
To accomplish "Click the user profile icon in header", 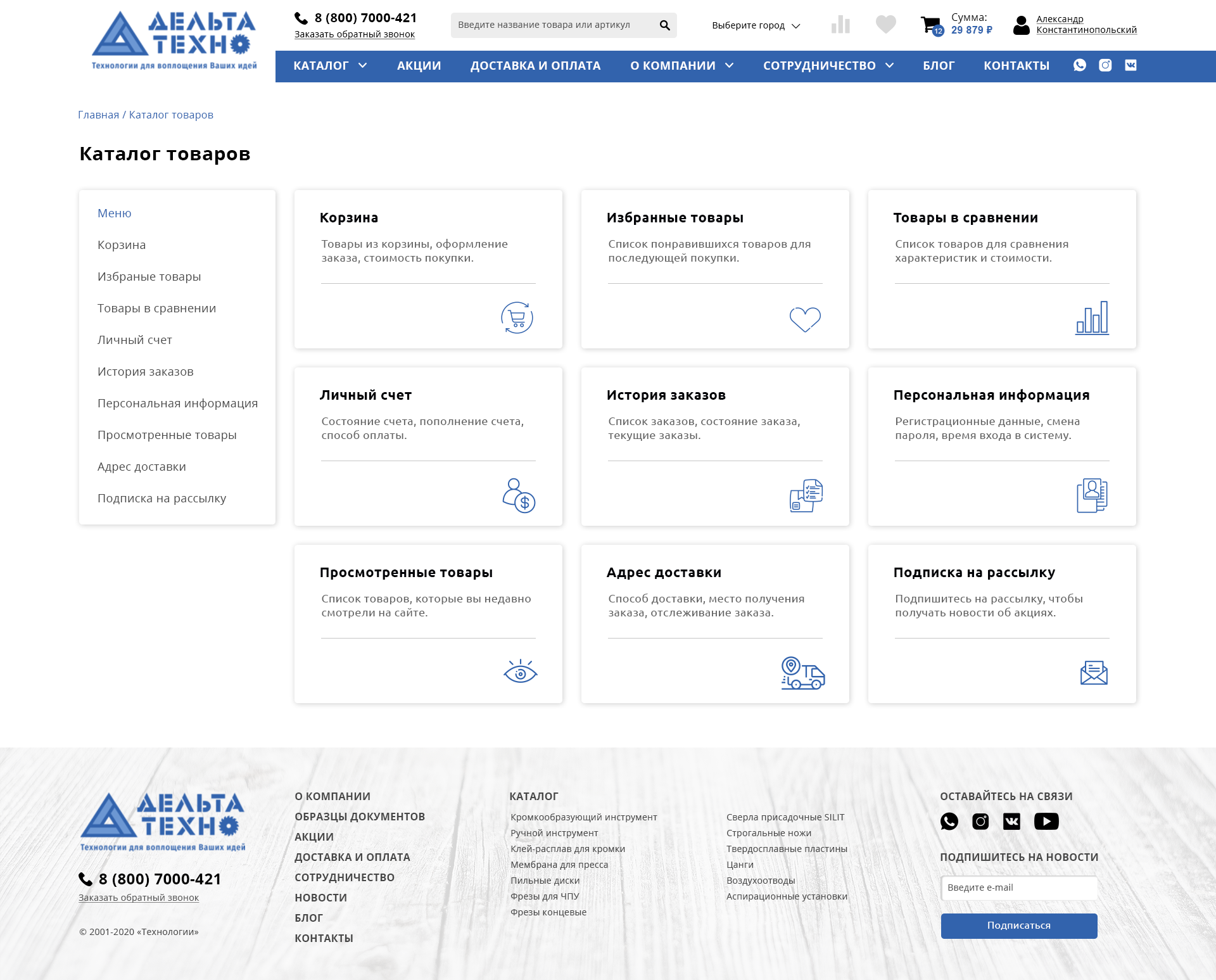I will point(1021,25).
